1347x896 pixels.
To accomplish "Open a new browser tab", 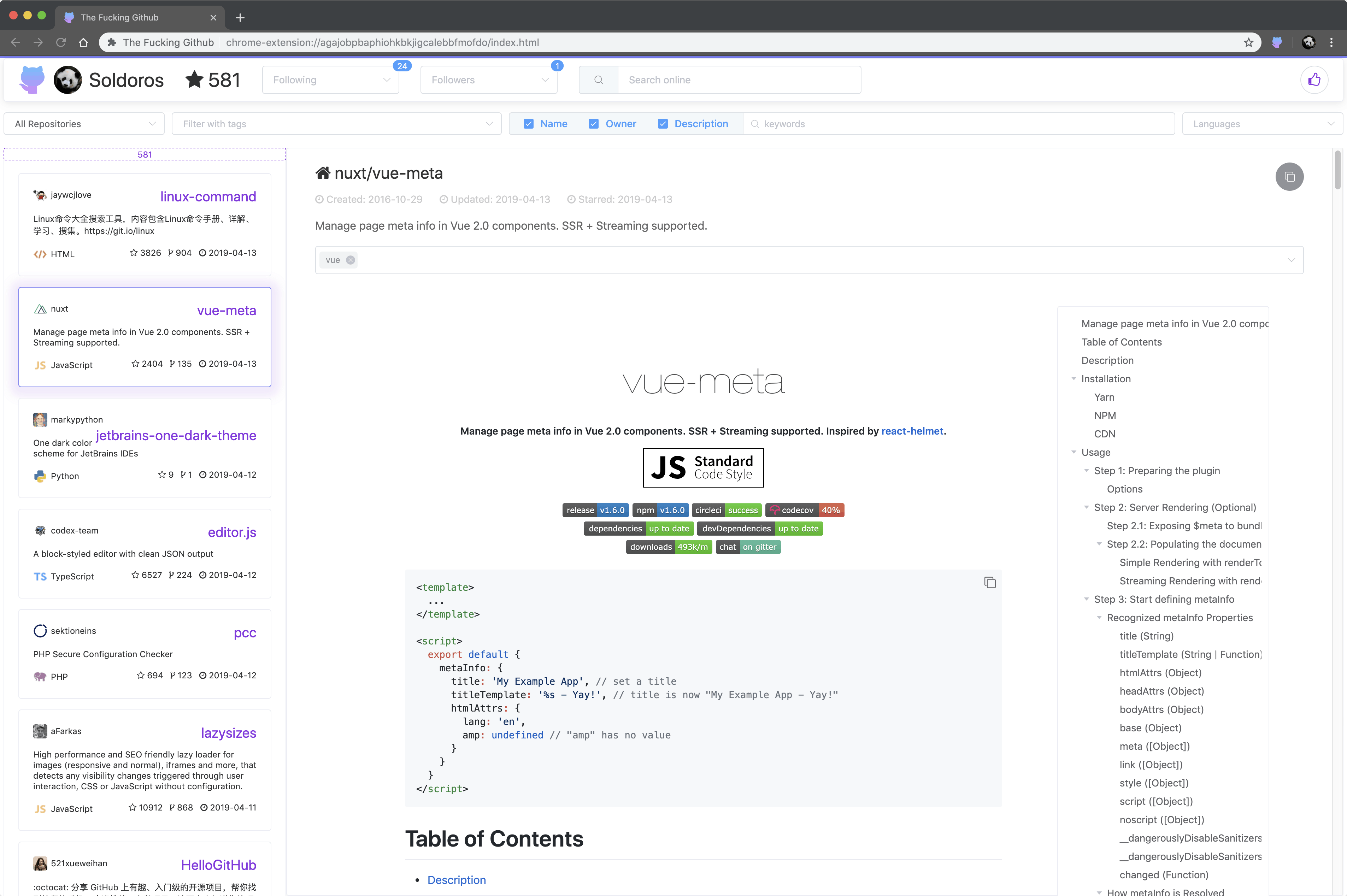I will point(240,18).
